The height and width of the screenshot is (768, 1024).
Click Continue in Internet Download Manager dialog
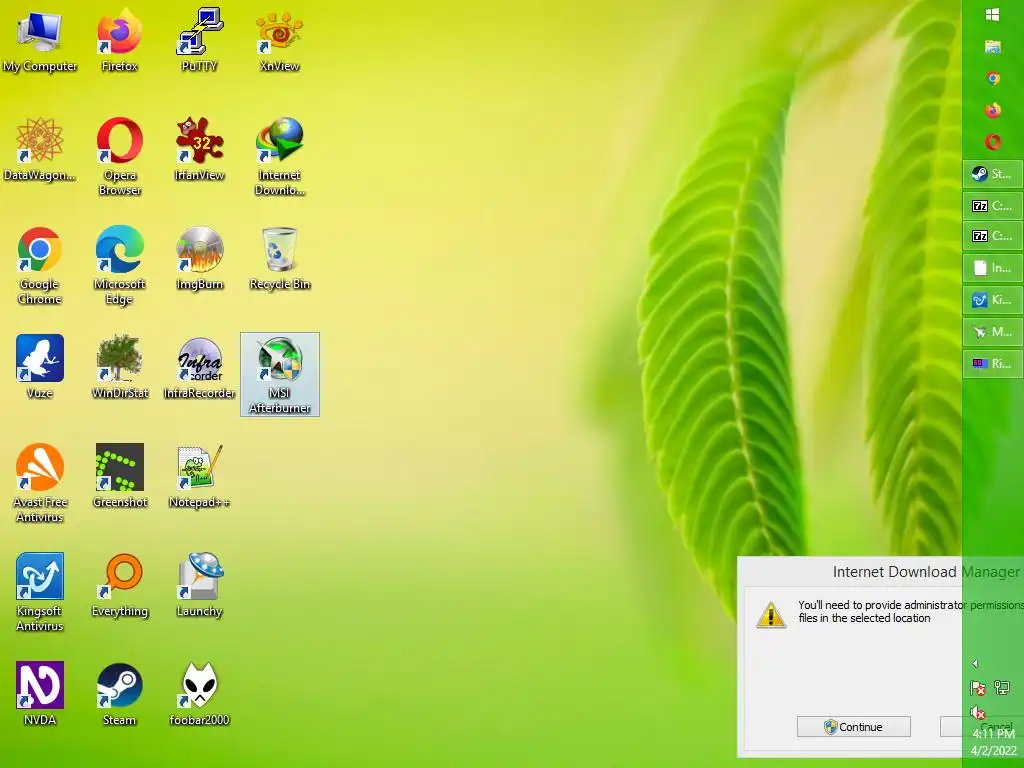click(x=854, y=727)
